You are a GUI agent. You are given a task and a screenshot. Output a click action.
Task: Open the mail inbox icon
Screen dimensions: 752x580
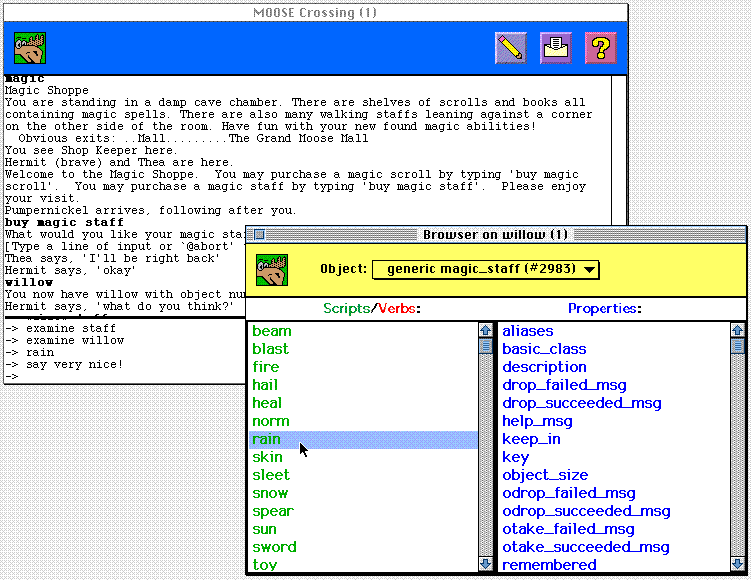556,47
